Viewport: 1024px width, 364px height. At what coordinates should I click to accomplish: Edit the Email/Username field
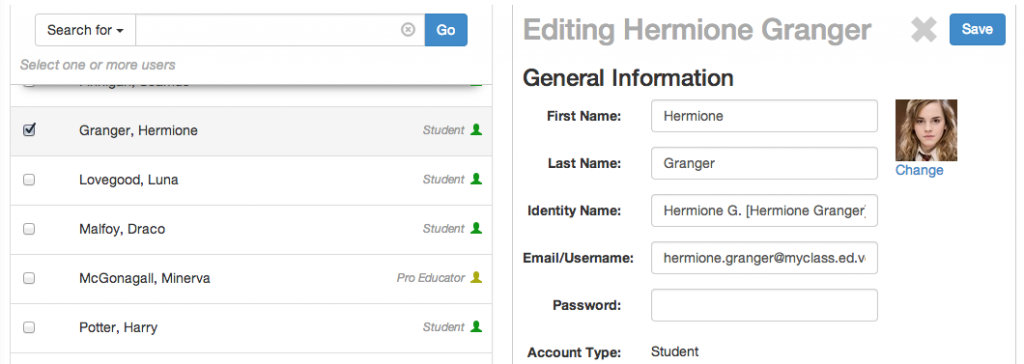pyautogui.click(x=764, y=257)
